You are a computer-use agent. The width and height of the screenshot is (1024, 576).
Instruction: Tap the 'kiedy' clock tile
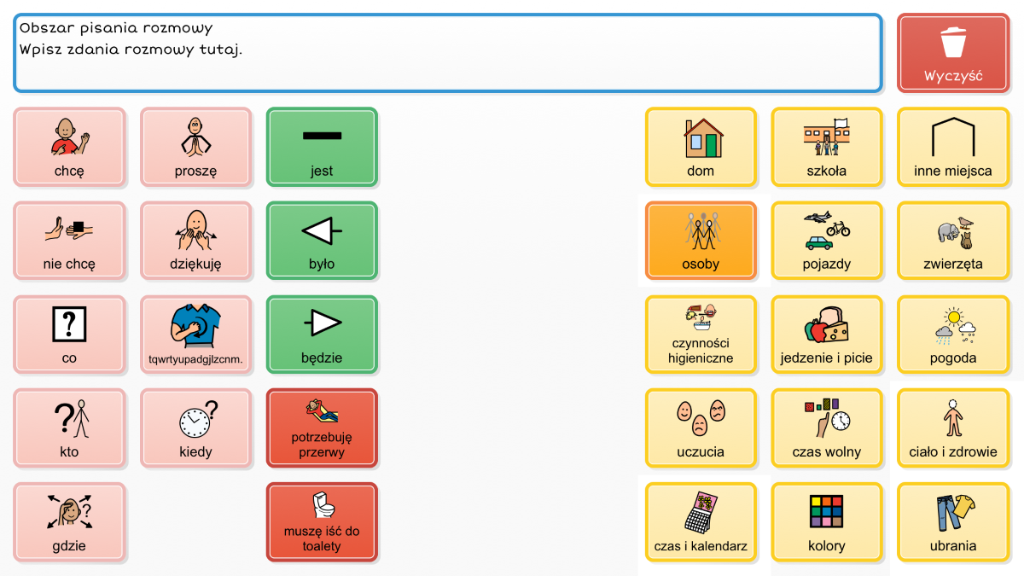tap(195, 428)
